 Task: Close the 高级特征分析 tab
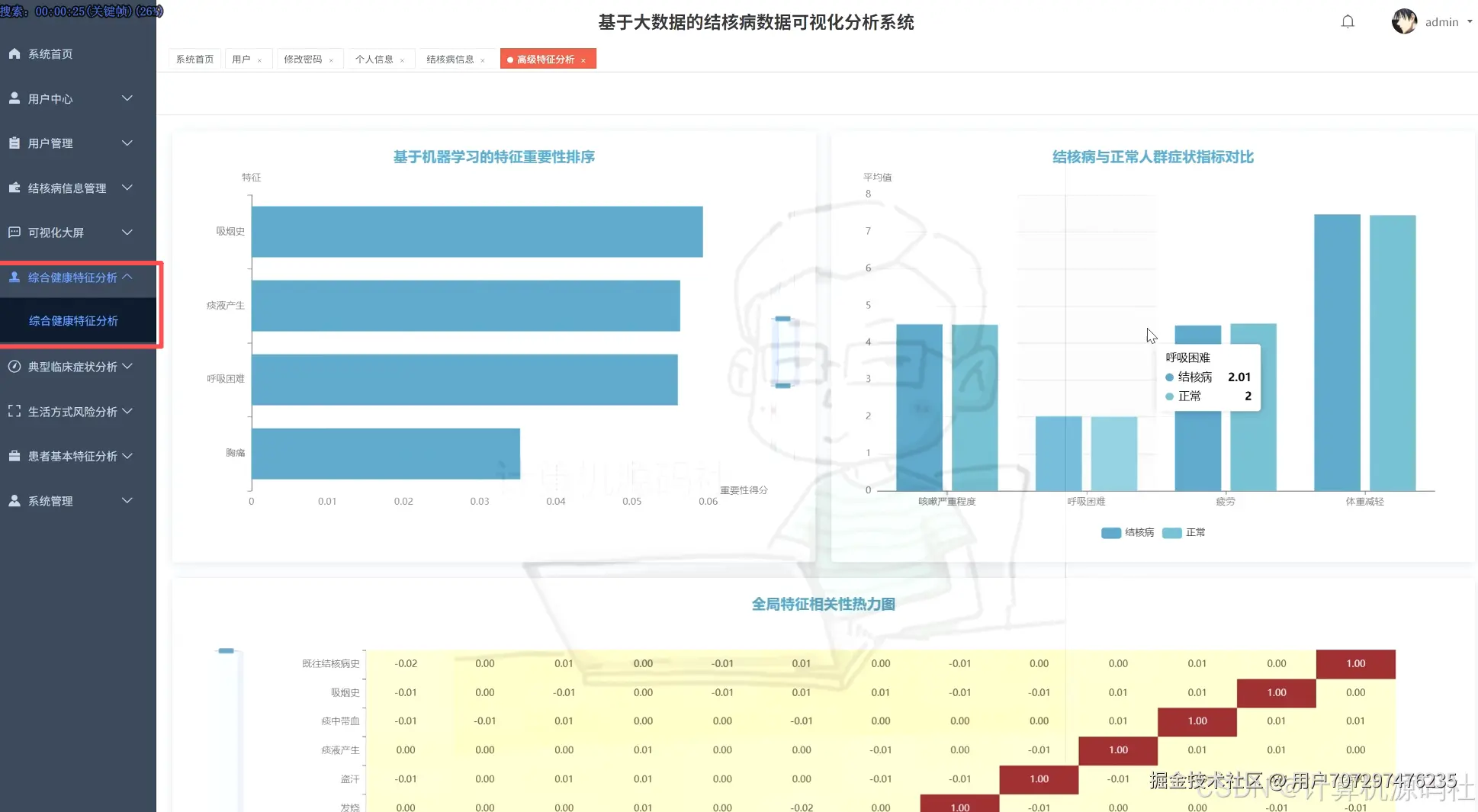[583, 59]
